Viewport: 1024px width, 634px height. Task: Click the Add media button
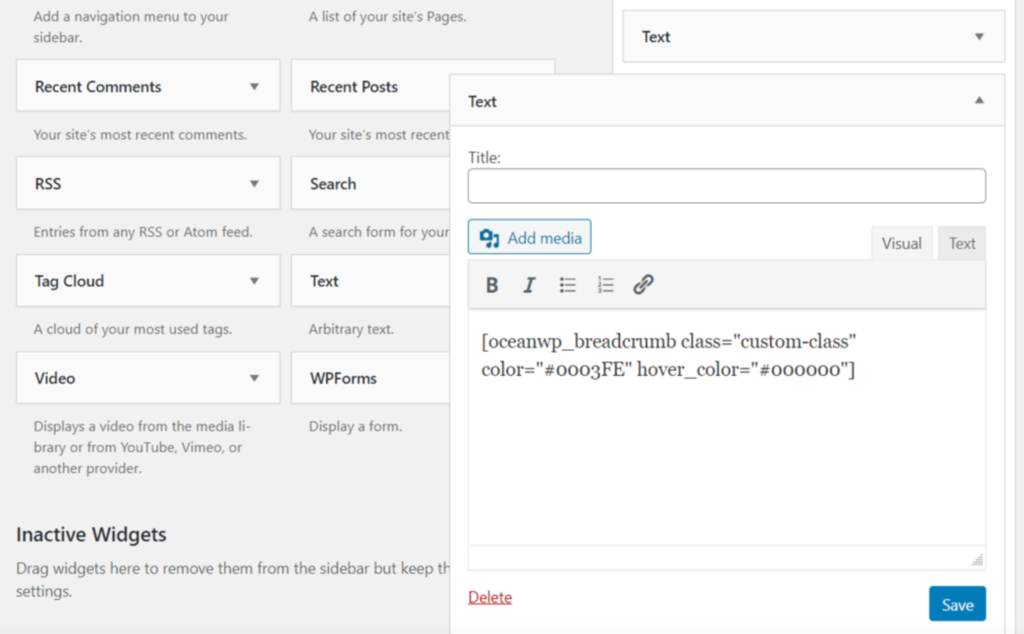(530, 238)
